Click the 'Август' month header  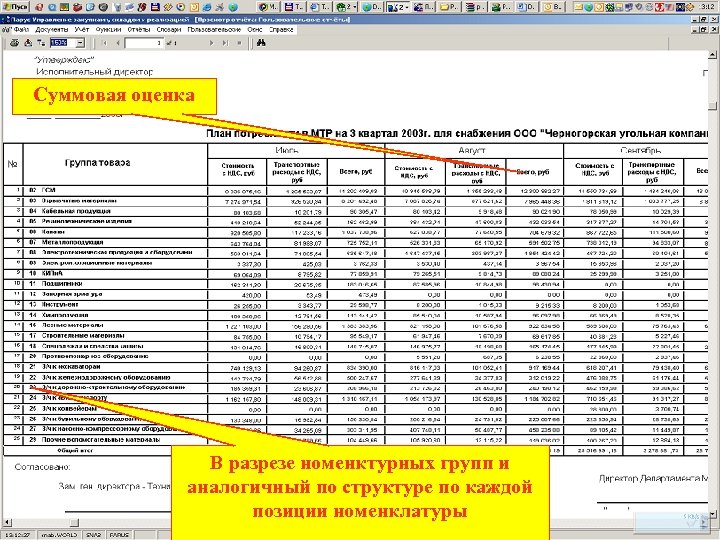[x=472, y=150]
